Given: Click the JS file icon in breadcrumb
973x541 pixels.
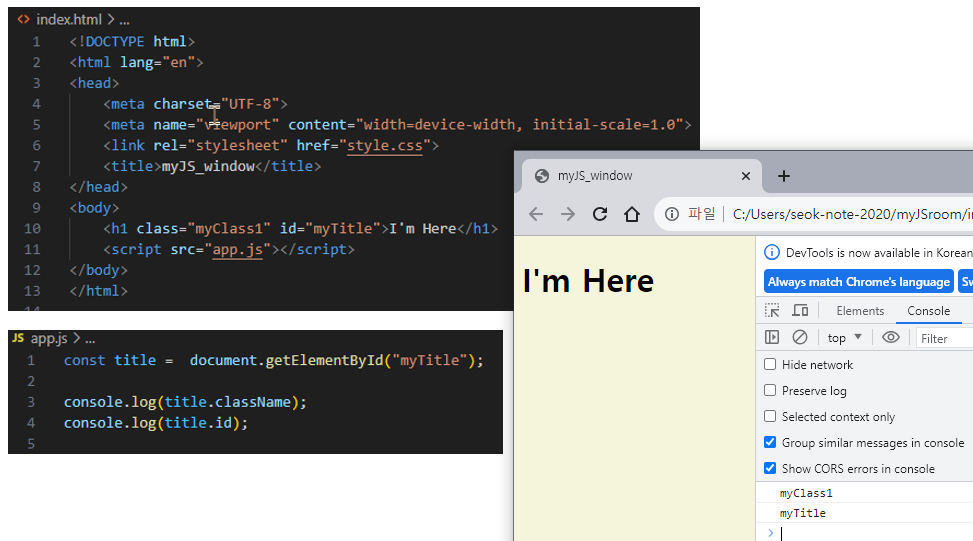Looking at the screenshot, I should (18, 338).
